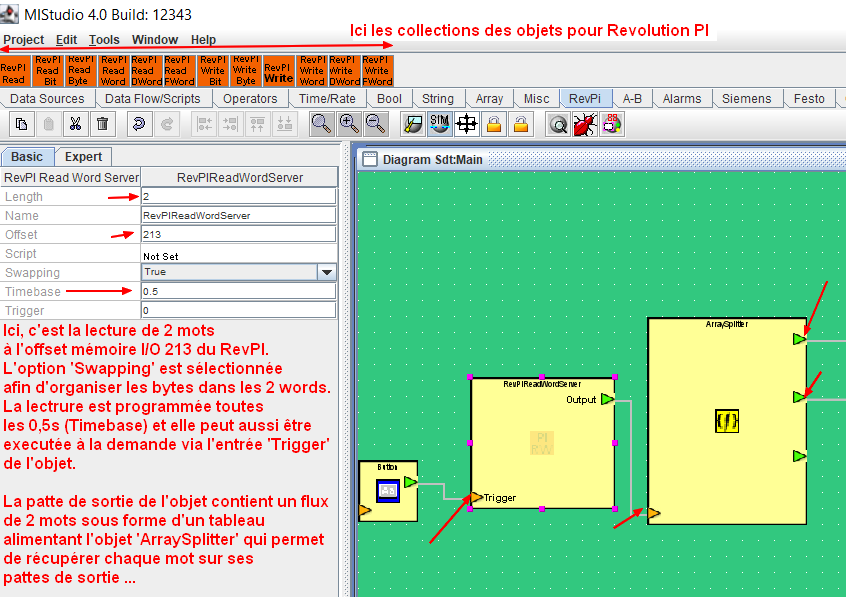The width and height of the screenshot is (847, 599).
Task: Click the align left edges icon
Action: pos(204,125)
